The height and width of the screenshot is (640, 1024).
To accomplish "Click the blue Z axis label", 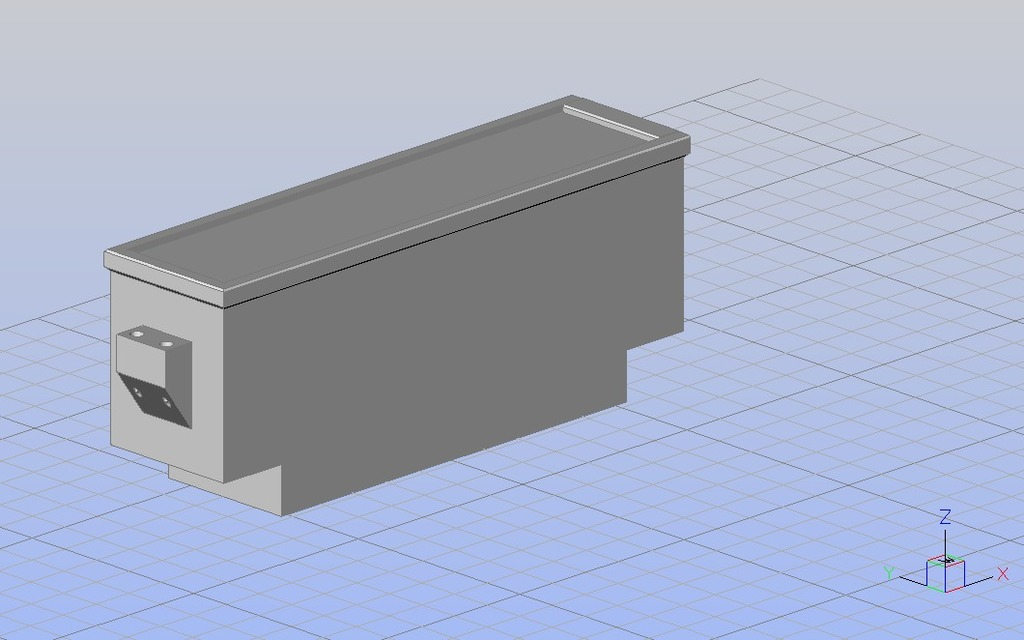I will pos(944,517).
